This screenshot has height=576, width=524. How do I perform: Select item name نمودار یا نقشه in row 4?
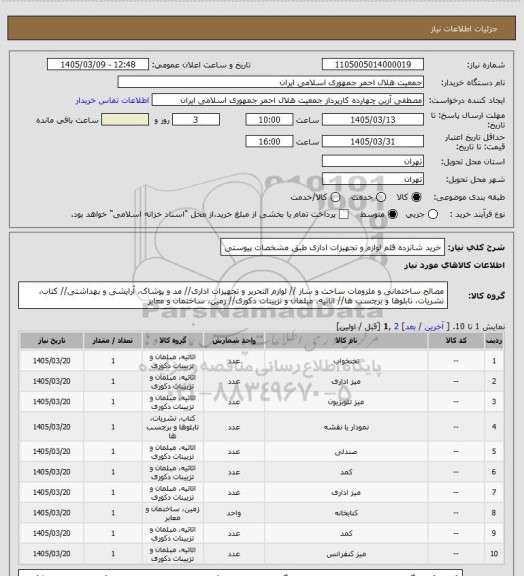click(346, 427)
